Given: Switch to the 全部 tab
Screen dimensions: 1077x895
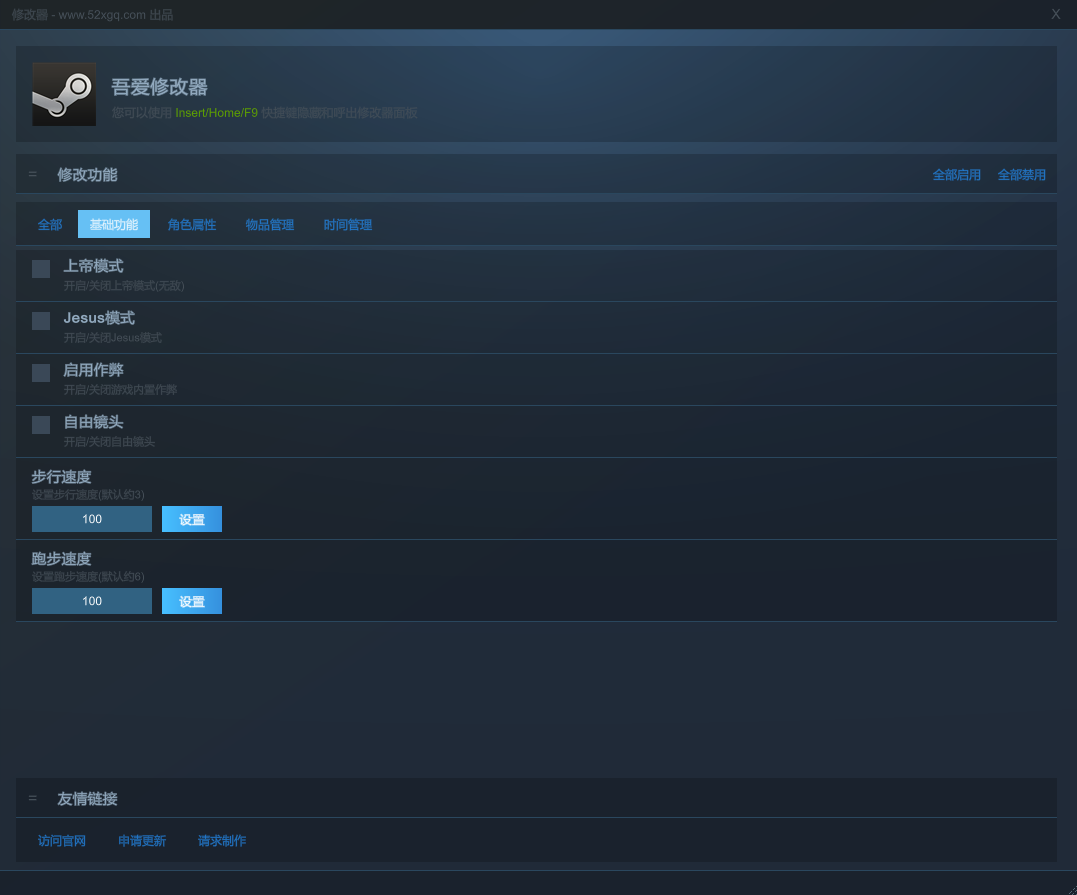Looking at the screenshot, I should pos(50,225).
